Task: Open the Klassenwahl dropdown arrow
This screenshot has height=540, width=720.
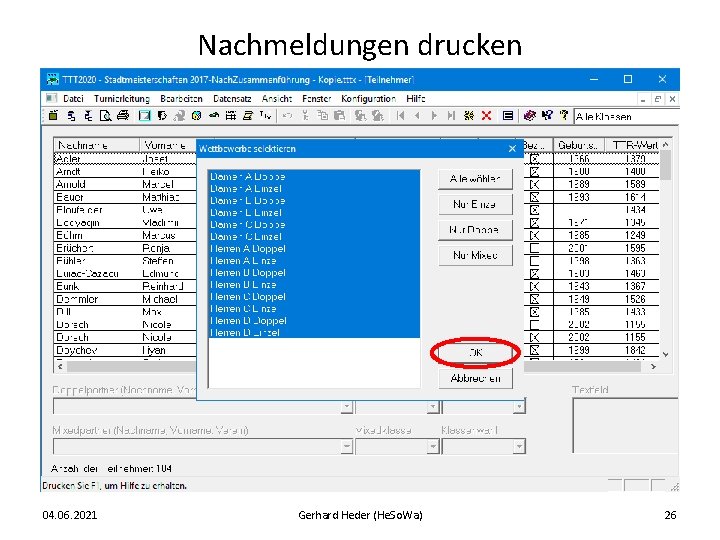Action: (x=519, y=446)
